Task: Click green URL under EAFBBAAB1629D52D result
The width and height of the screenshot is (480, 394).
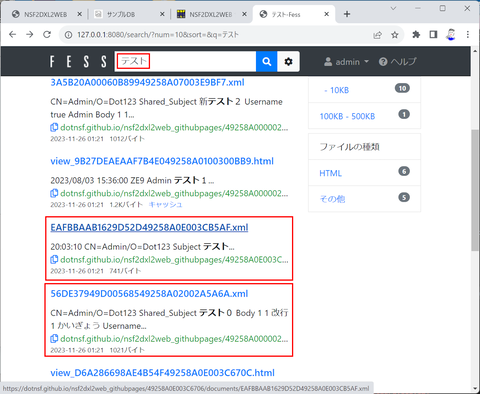Action: pyautogui.click(x=174, y=259)
